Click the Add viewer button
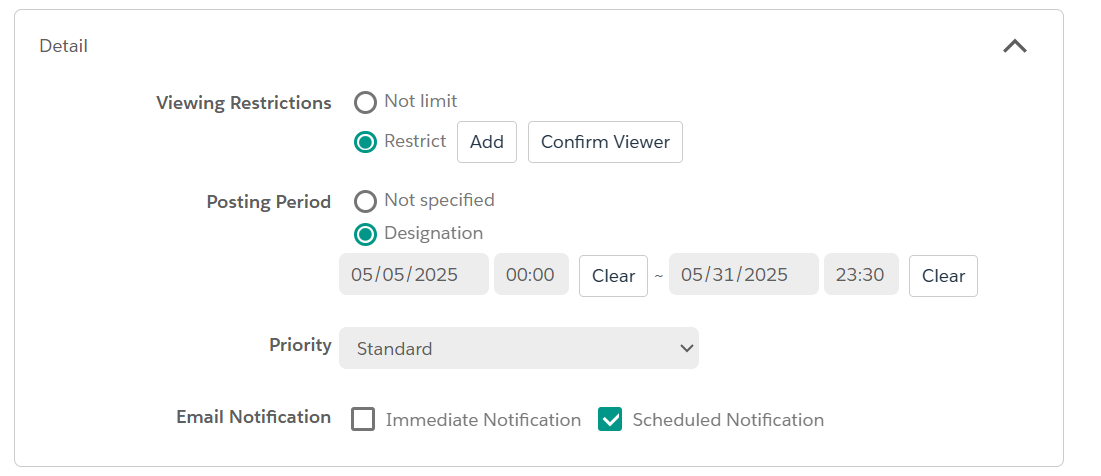This screenshot has width=1101, height=476. point(487,142)
